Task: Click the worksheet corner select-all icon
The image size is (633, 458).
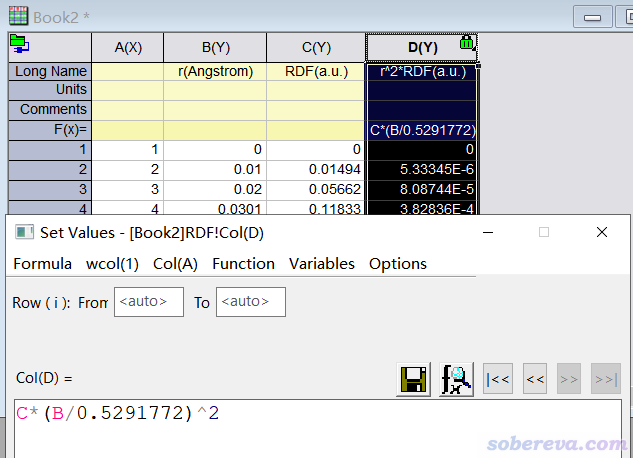Action: 19,44
